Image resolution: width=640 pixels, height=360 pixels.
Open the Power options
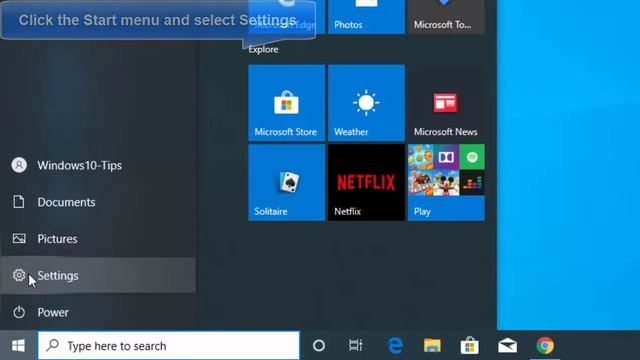[98, 312]
